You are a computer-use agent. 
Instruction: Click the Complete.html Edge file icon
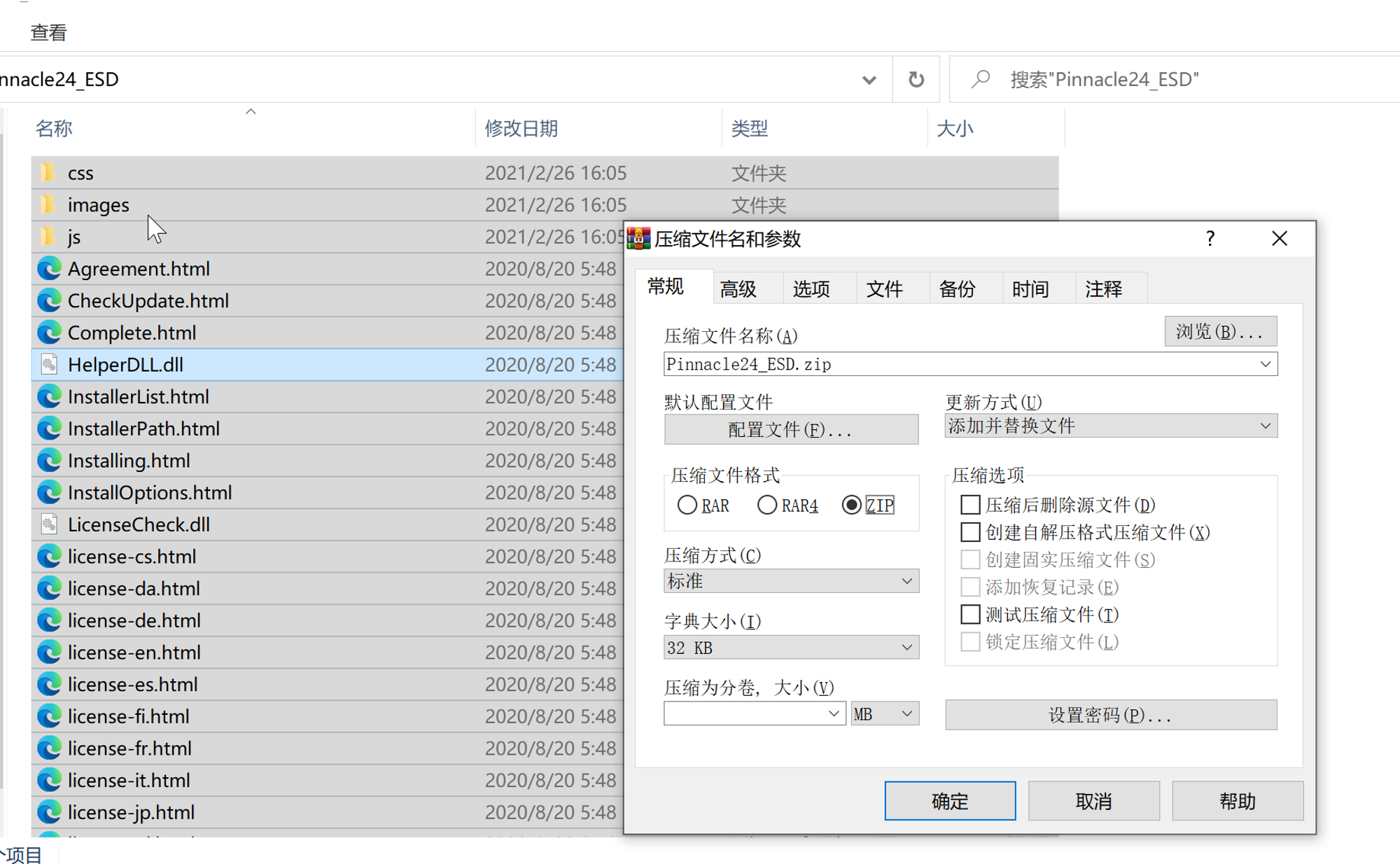coord(49,333)
